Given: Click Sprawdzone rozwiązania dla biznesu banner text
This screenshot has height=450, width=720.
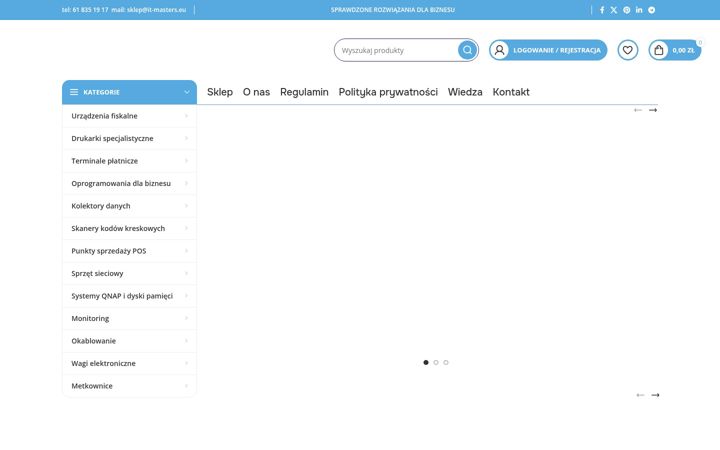Looking at the screenshot, I should tap(393, 10).
